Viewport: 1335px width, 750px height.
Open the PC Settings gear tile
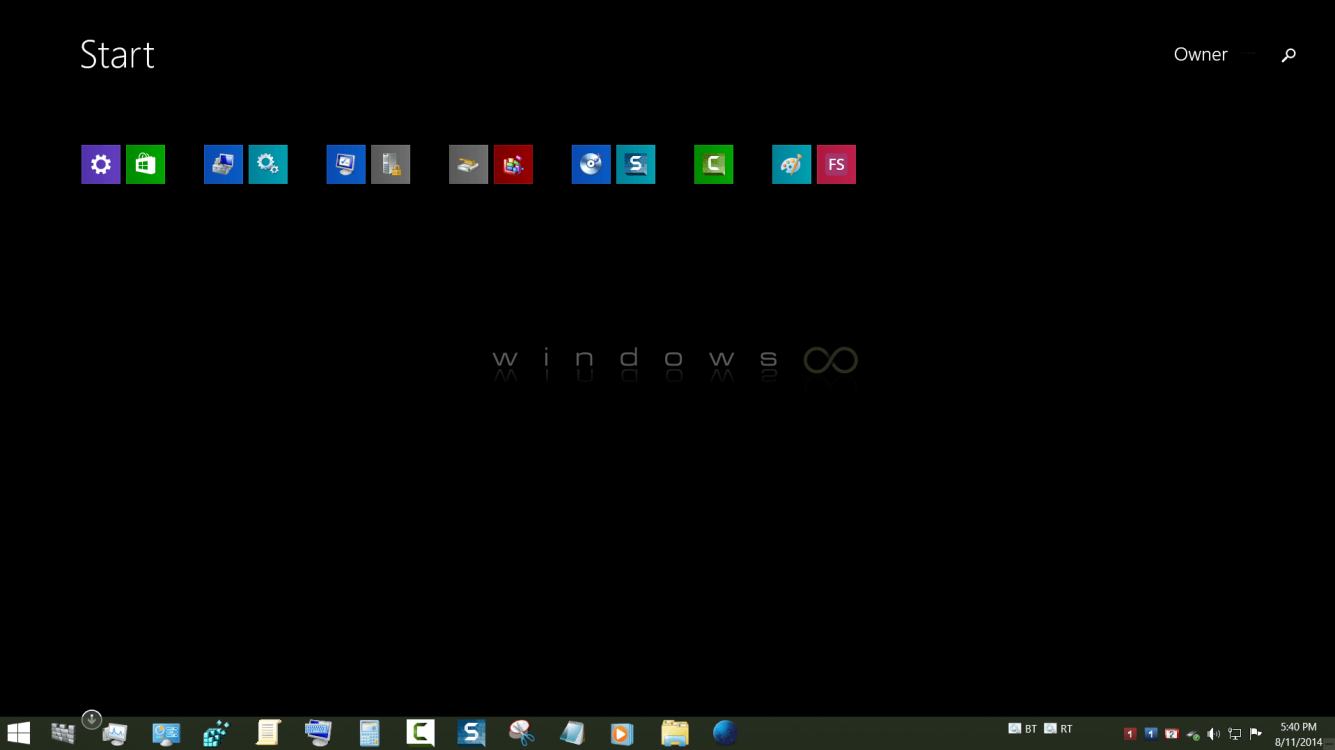click(x=101, y=165)
